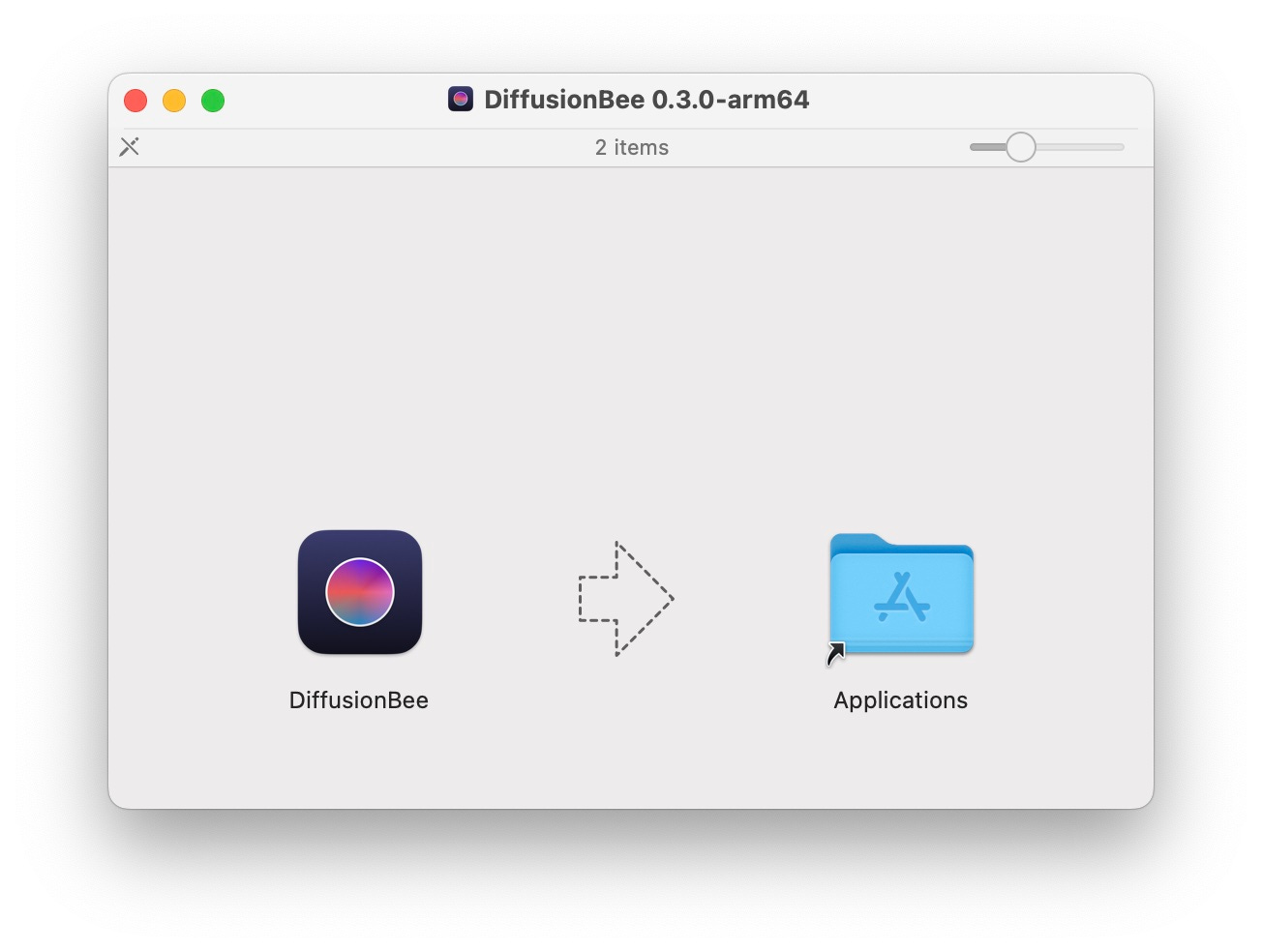Click the left end of the zoom slider track

coord(975,146)
